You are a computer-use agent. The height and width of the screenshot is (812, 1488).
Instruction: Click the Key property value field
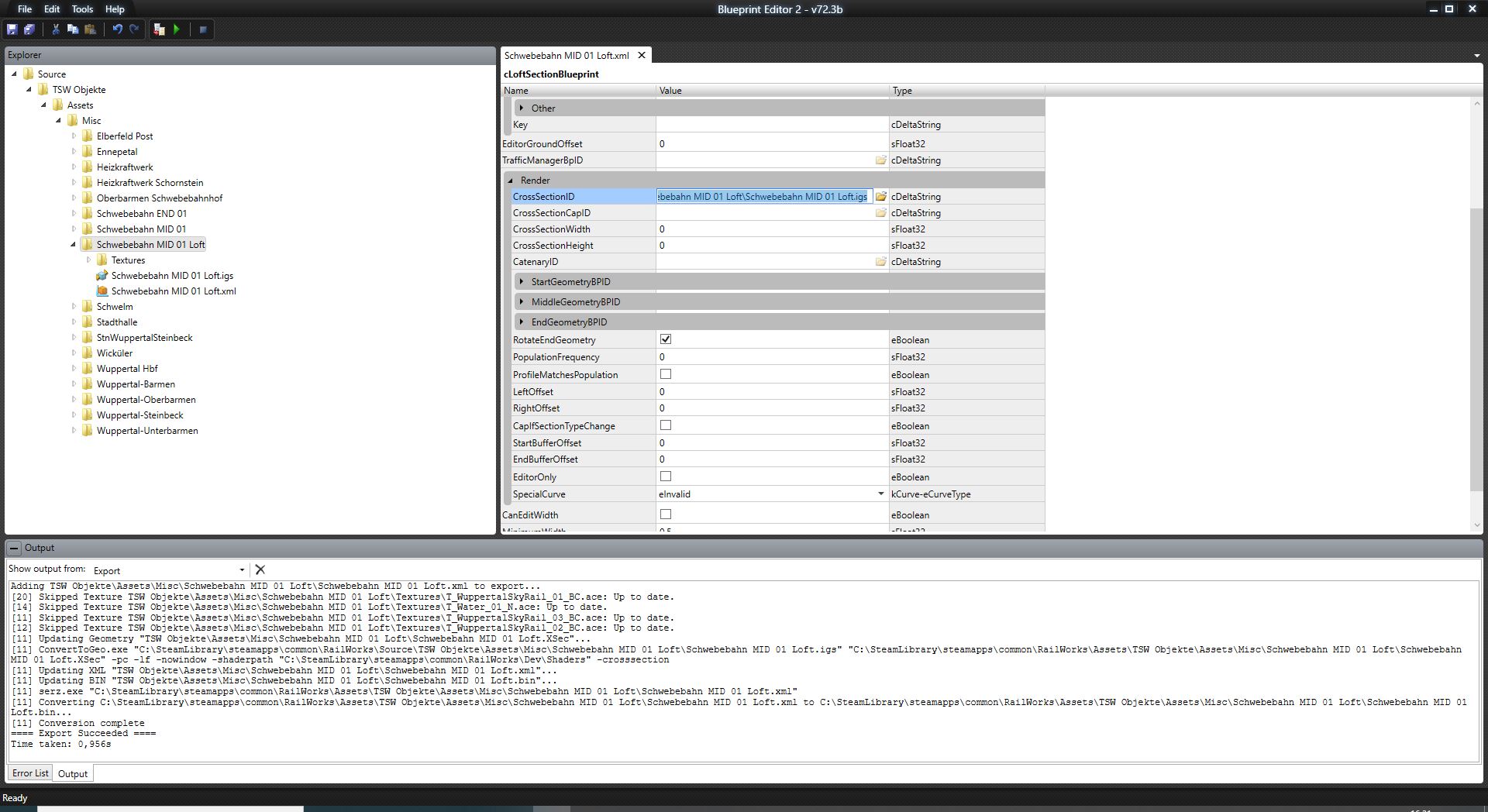point(772,125)
